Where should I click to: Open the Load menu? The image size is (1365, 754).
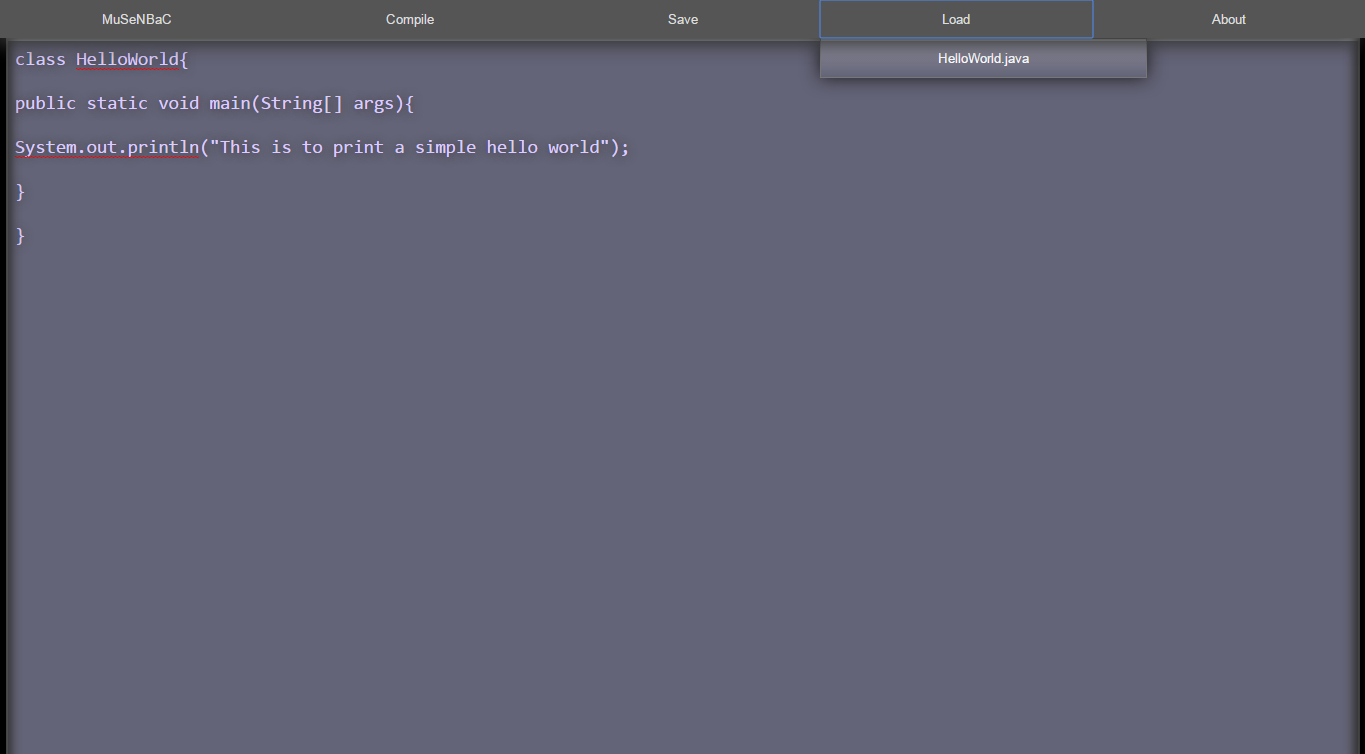[955, 19]
